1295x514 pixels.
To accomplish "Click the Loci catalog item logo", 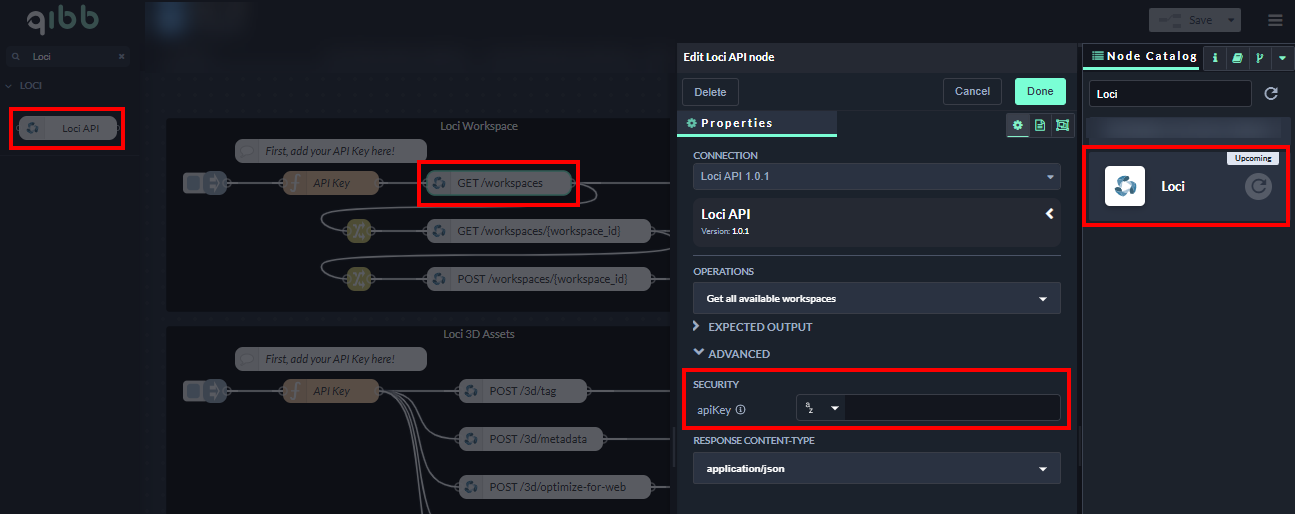I will [1124, 186].
